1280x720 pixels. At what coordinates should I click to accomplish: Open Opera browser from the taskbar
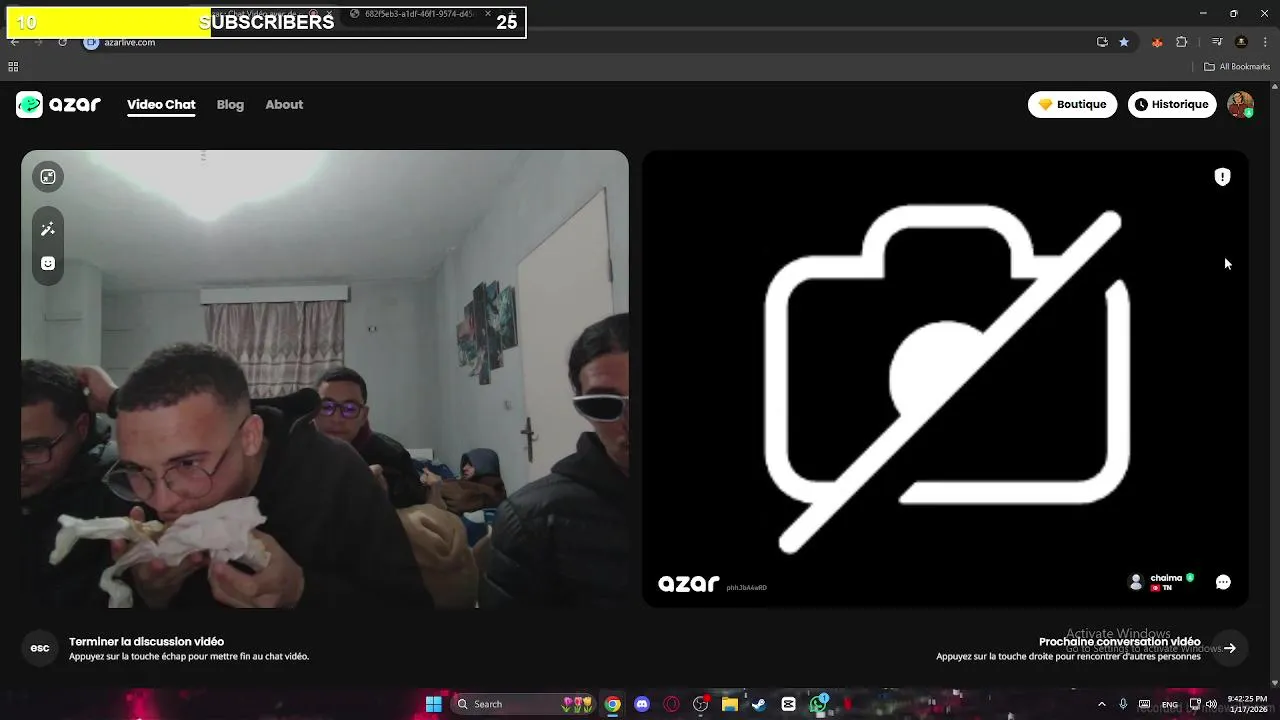click(x=671, y=704)
